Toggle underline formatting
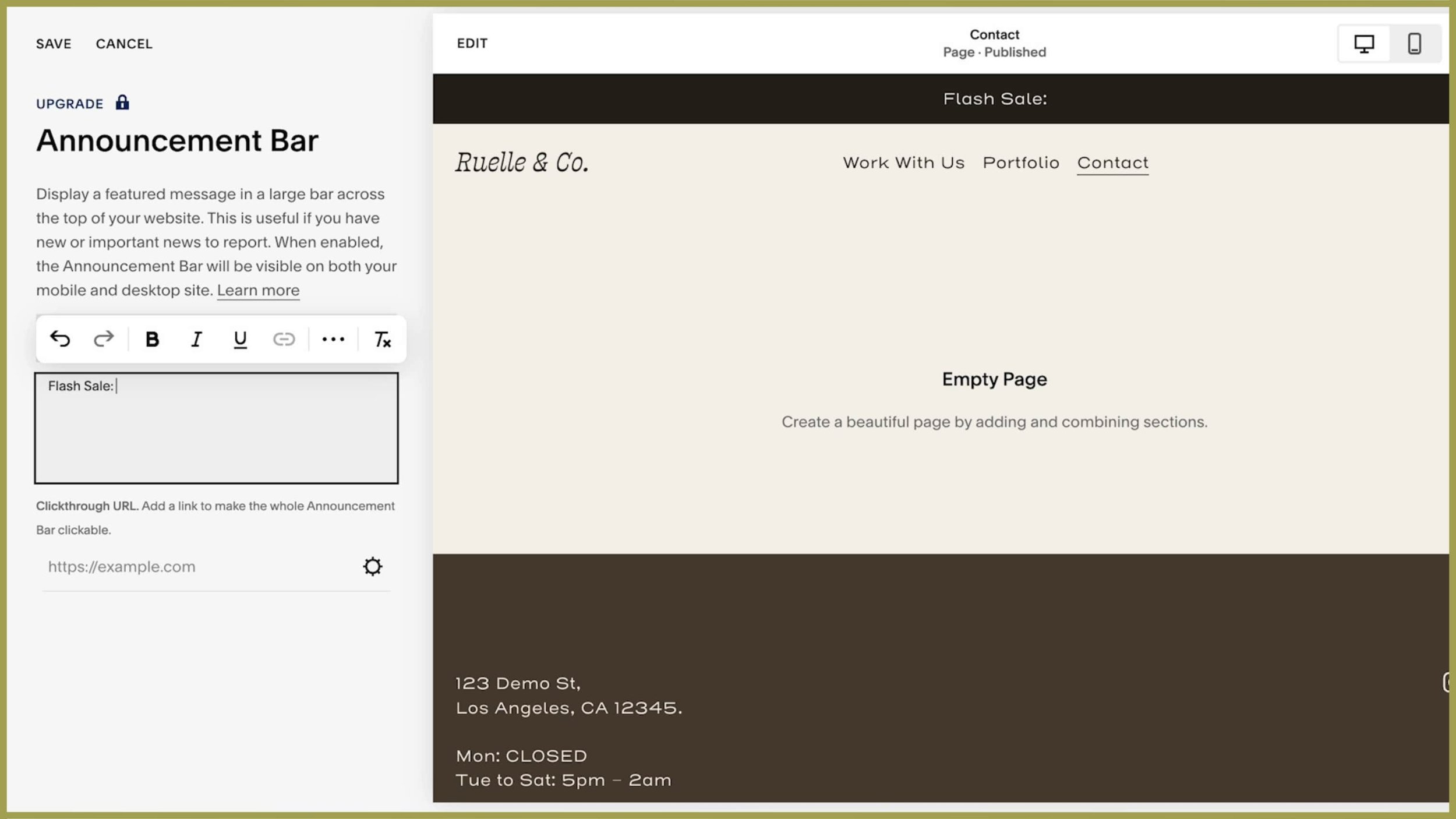This screenshot has height=819, width=1456. tap(240, 339)
